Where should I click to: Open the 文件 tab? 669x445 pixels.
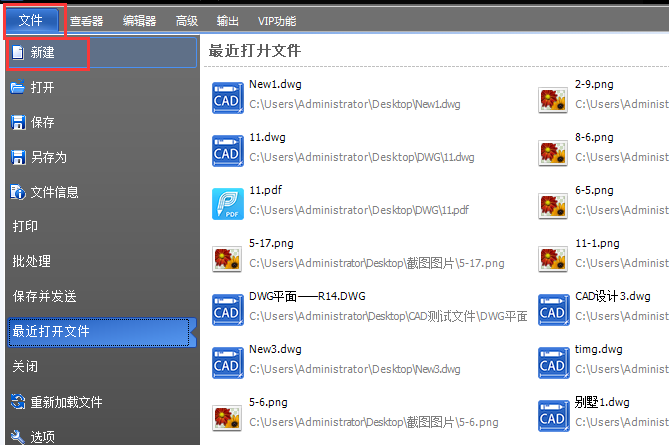(32, 20)
